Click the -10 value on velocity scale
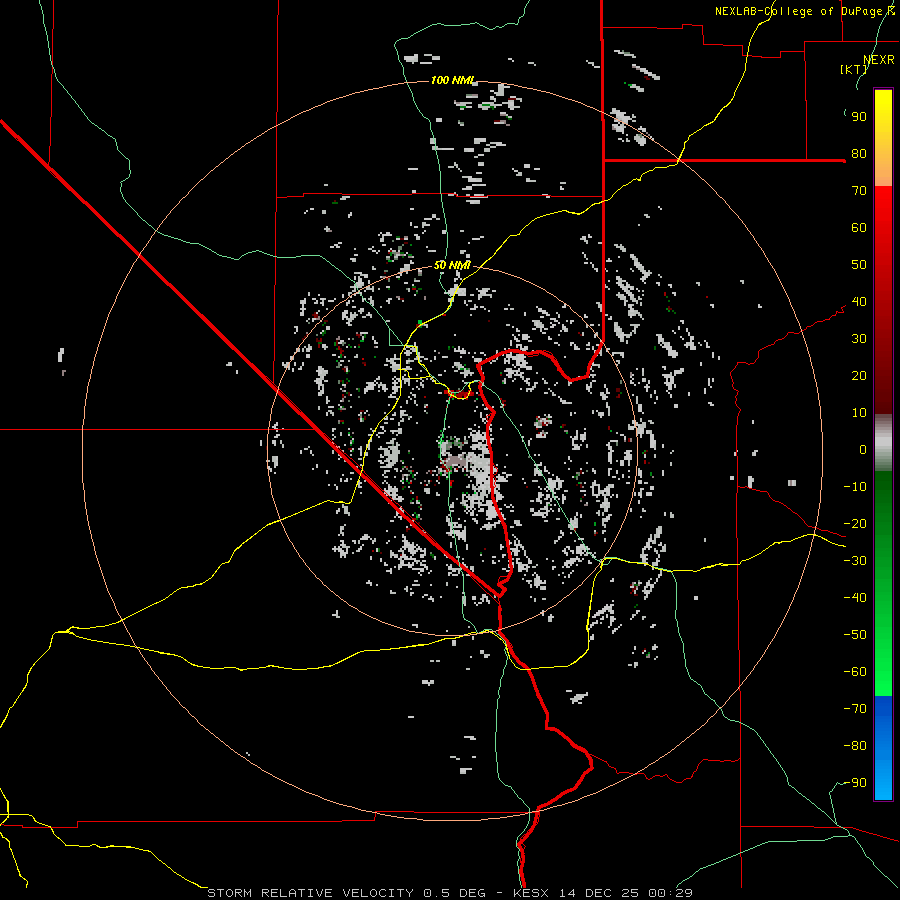Screen dimensions: 900x900 point(855,487)
